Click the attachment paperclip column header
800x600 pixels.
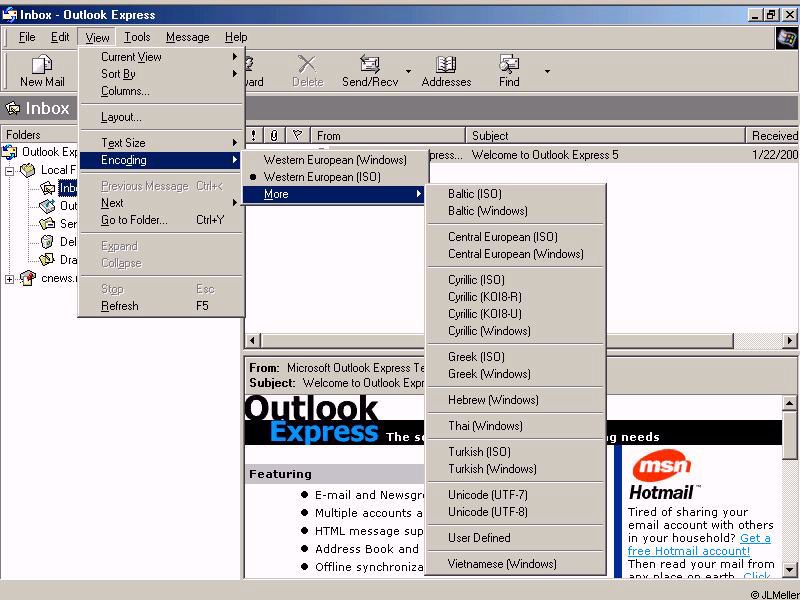point(274,136)
